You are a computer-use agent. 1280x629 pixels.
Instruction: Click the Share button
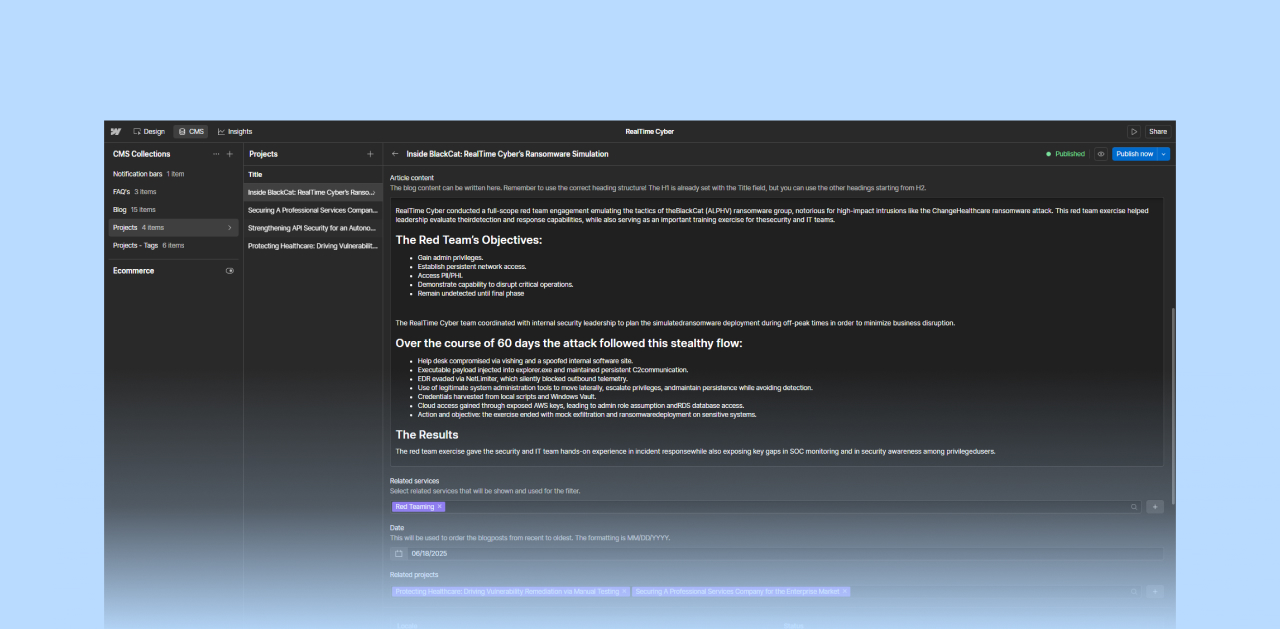coord(1157,131)
